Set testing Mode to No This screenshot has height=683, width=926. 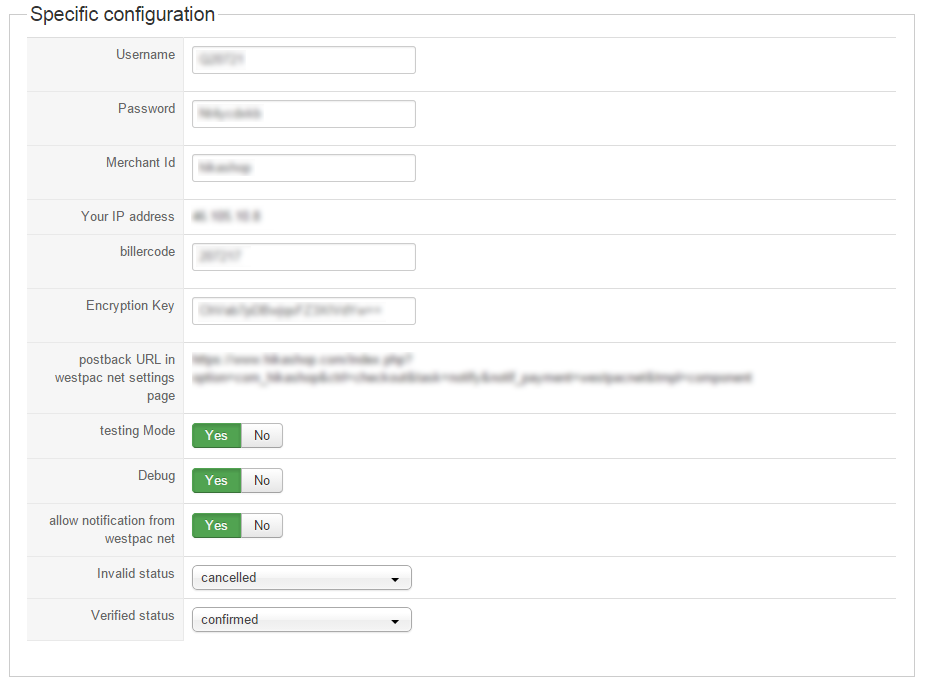[262, 436]
